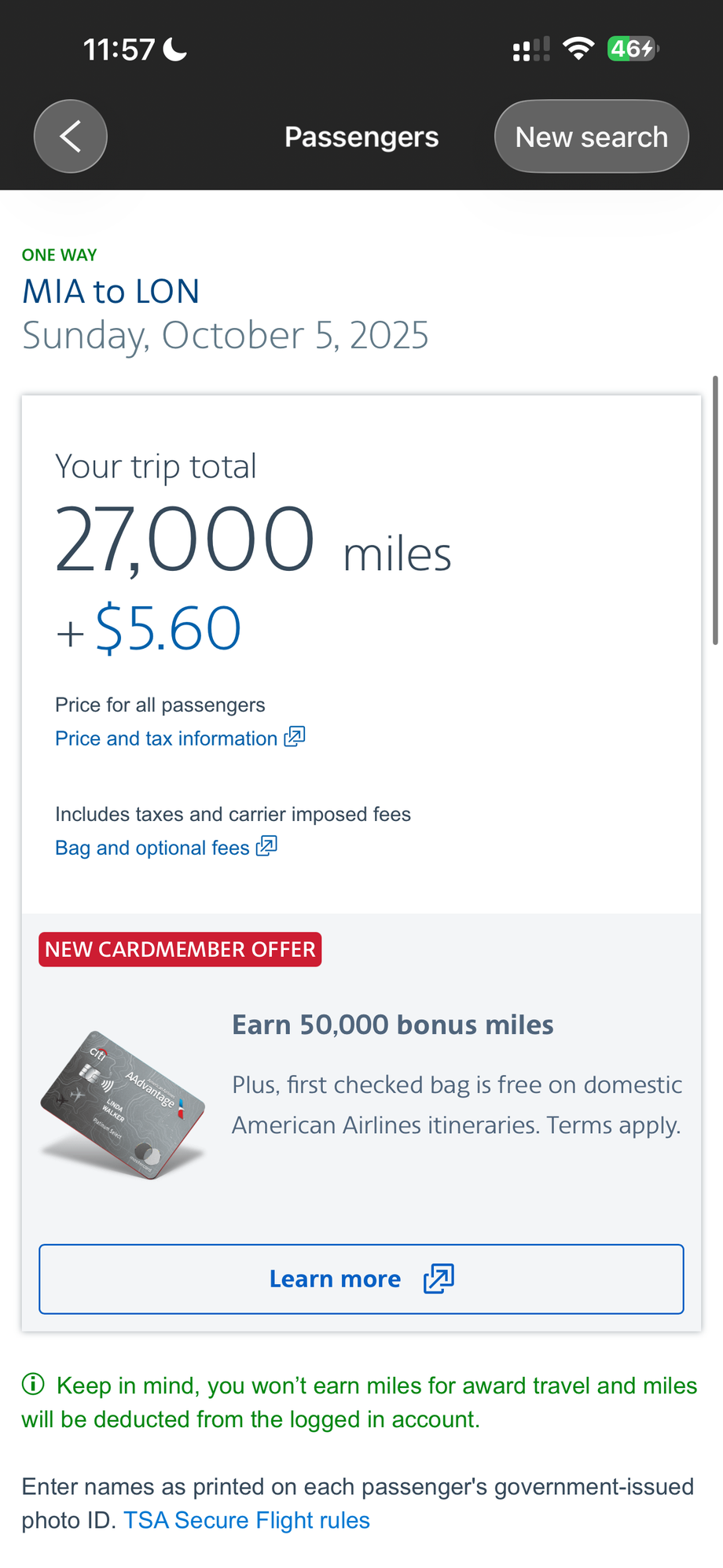
Task: Start a New search
Action: coord(591,137)
